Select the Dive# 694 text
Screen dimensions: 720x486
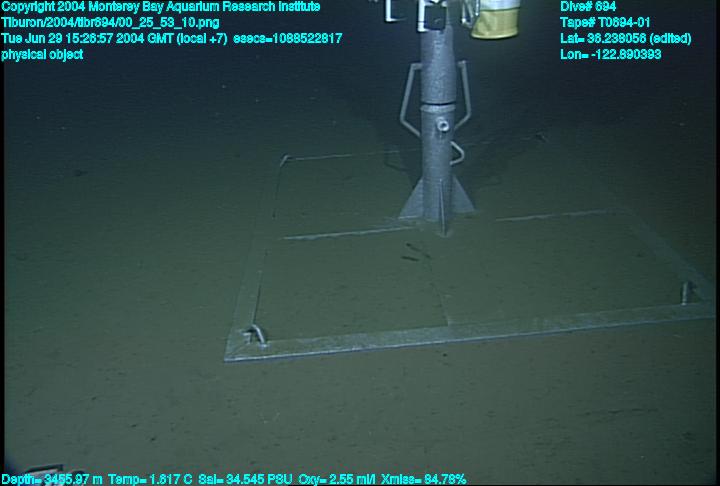pyautogui.click(x=588, y=7)
